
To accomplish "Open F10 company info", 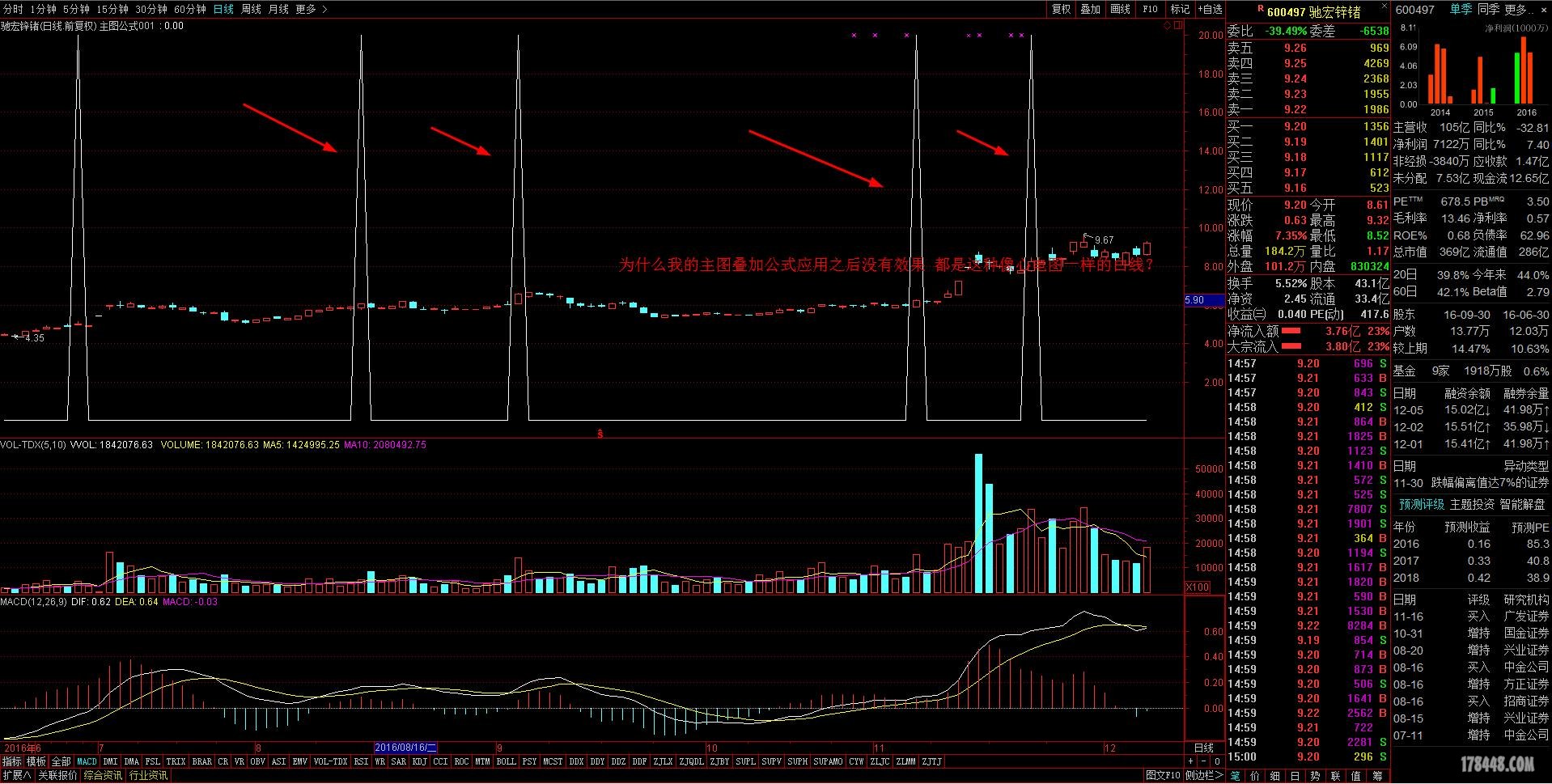I will (1150, 9).
